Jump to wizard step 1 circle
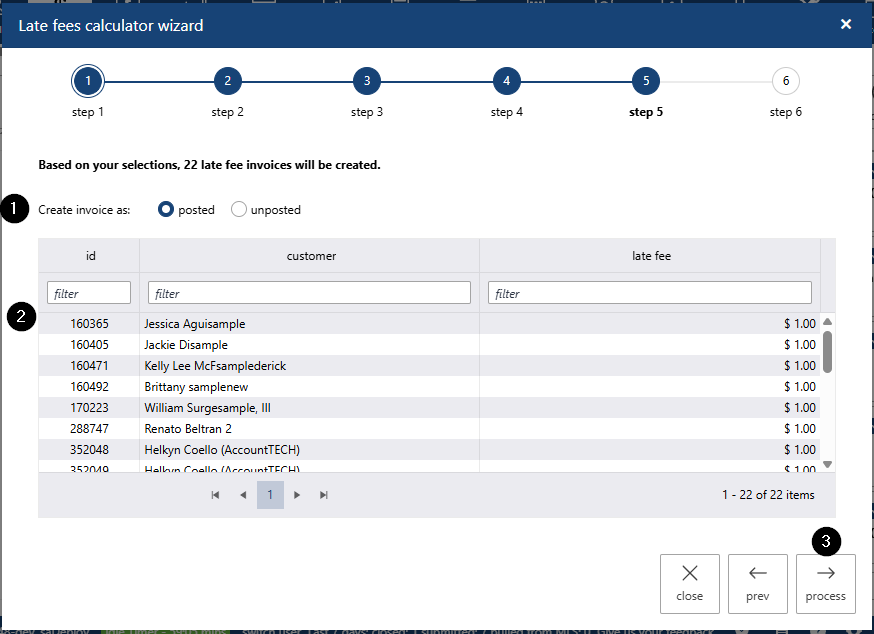The image size is (874, 634). coord(88,81)
